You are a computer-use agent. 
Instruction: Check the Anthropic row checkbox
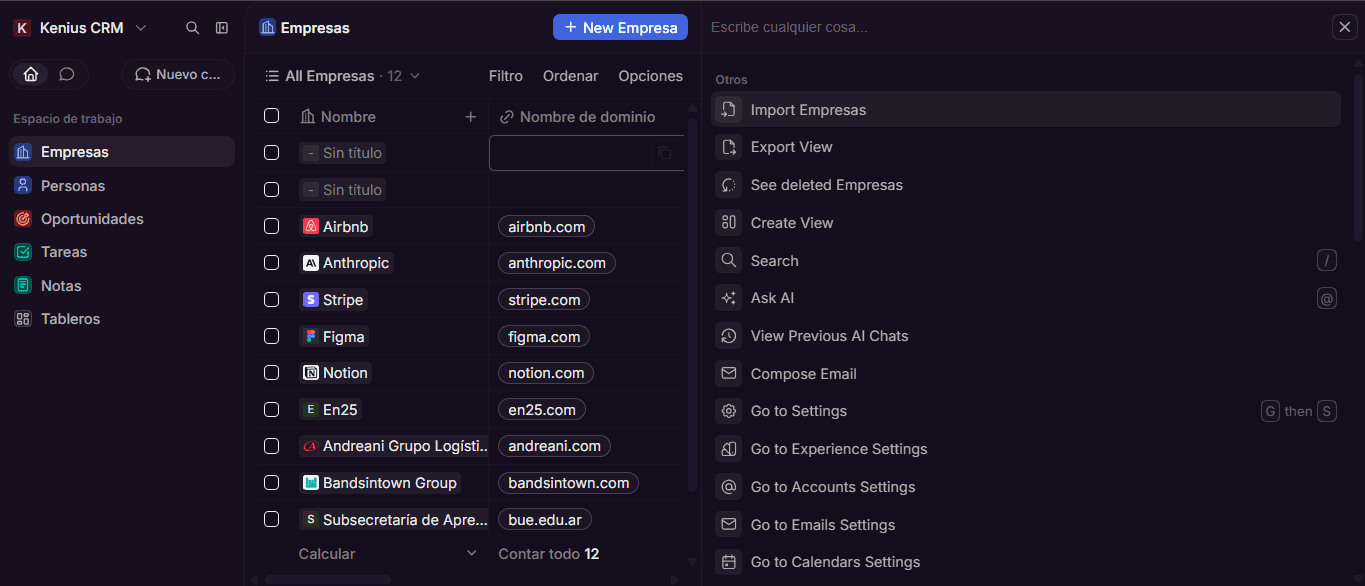[x=271, y=263]
